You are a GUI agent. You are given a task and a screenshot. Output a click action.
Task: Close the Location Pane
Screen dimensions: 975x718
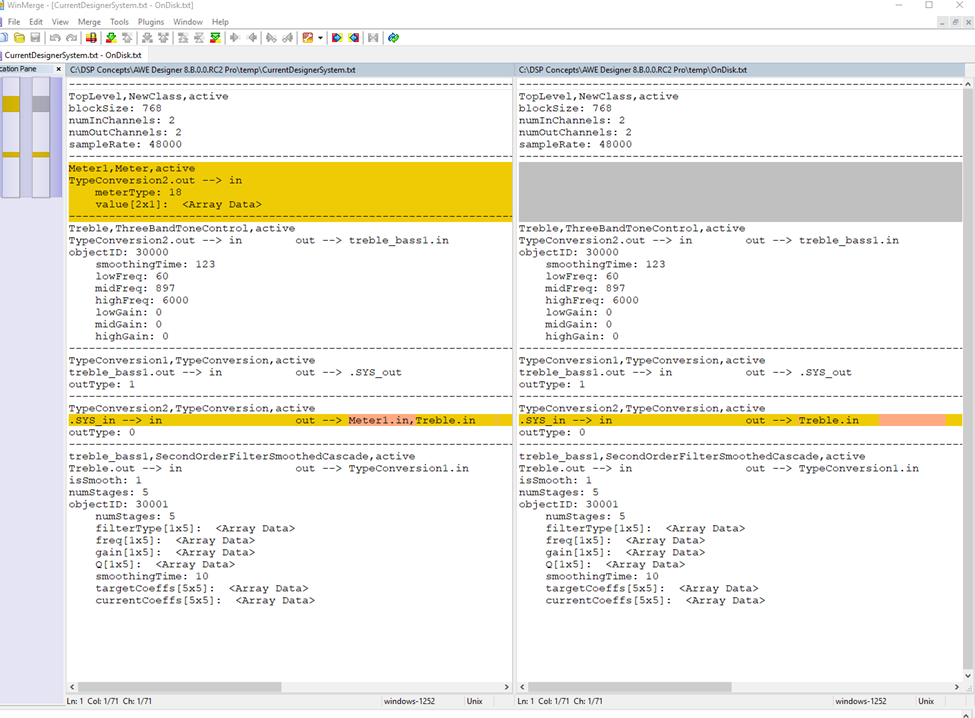point(58,69)
